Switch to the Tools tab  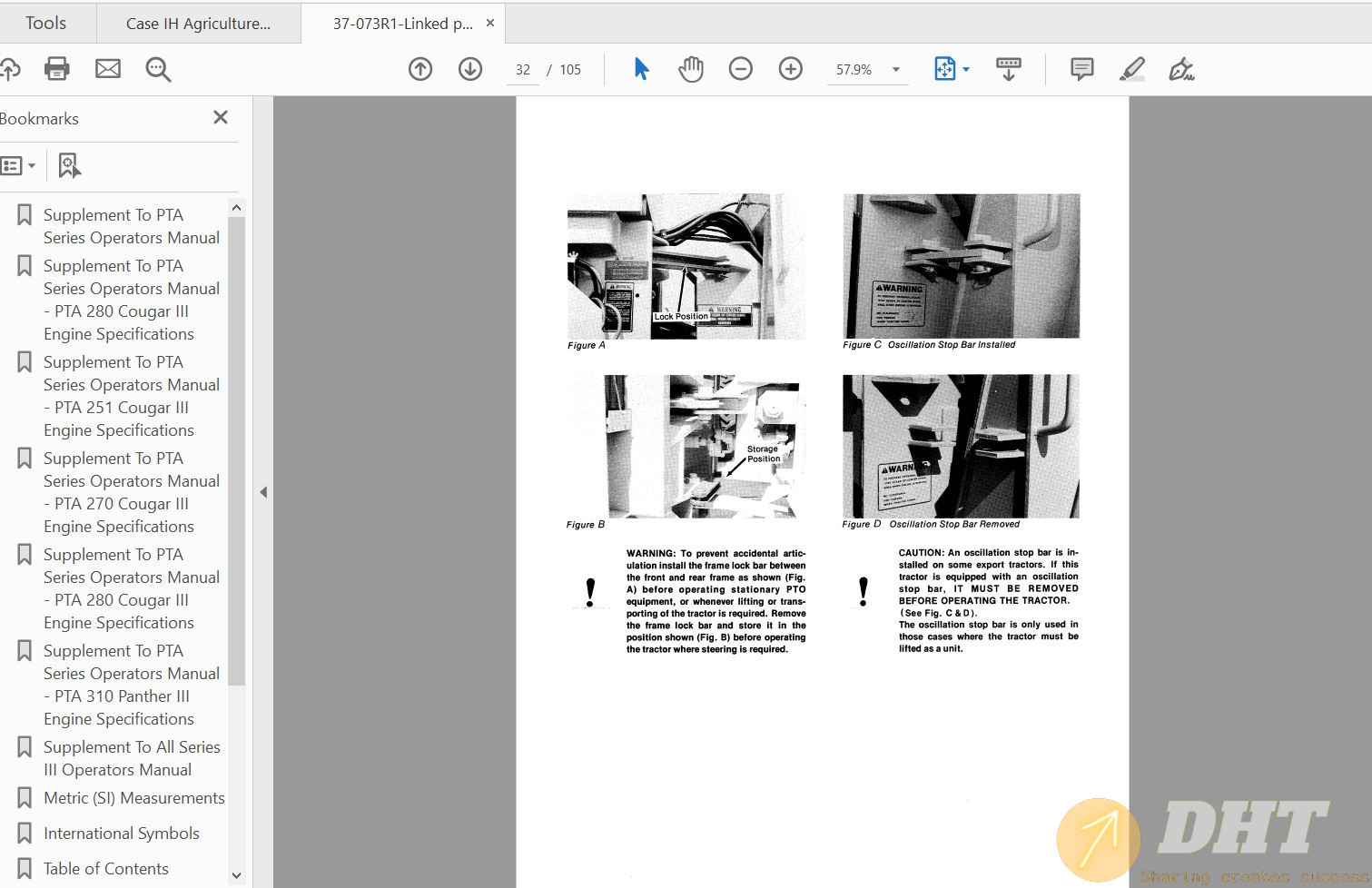tap(45, 24)
